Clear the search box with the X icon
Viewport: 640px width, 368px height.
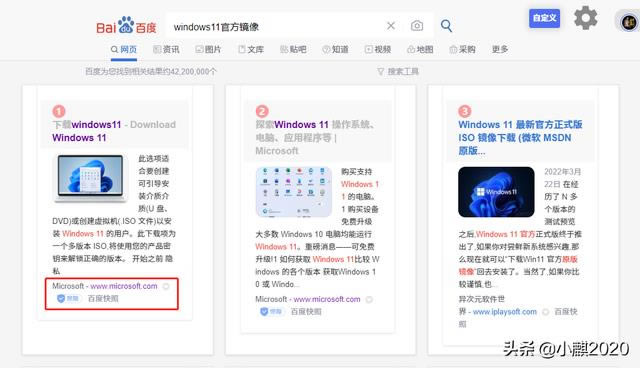(x=391, y=26)
